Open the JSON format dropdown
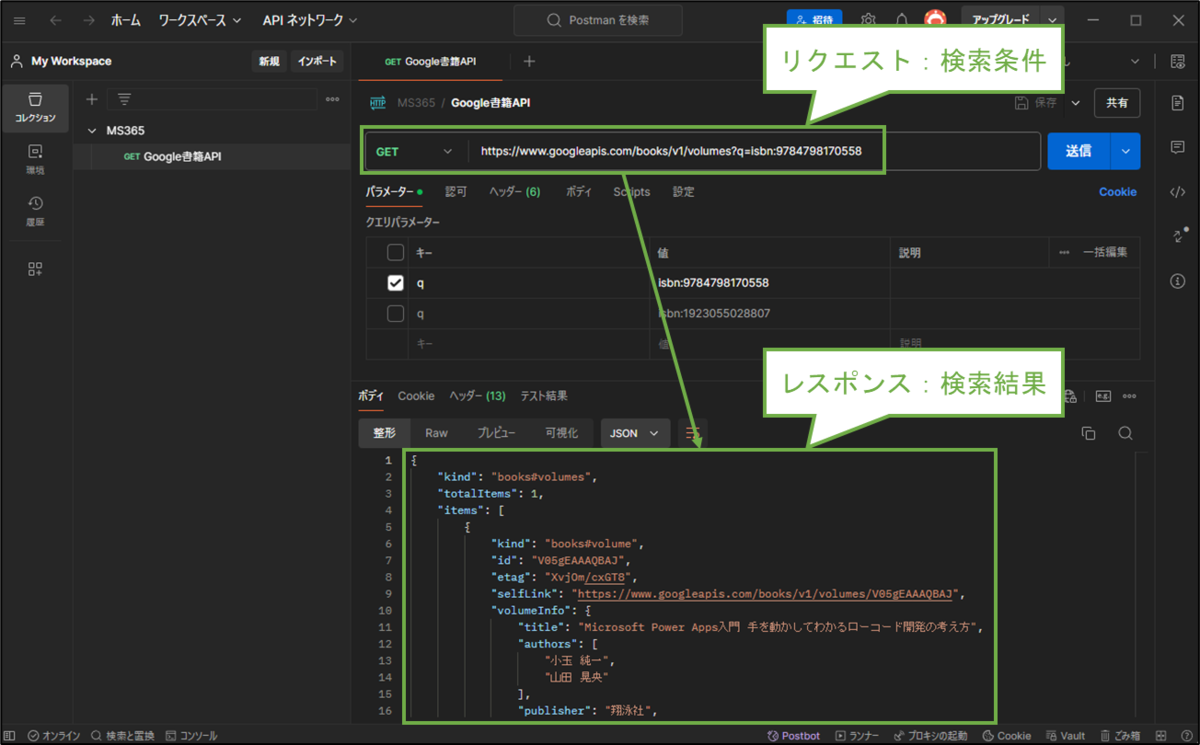The width and height of the screenshot is (1200, 745). [x=635, y=433]
